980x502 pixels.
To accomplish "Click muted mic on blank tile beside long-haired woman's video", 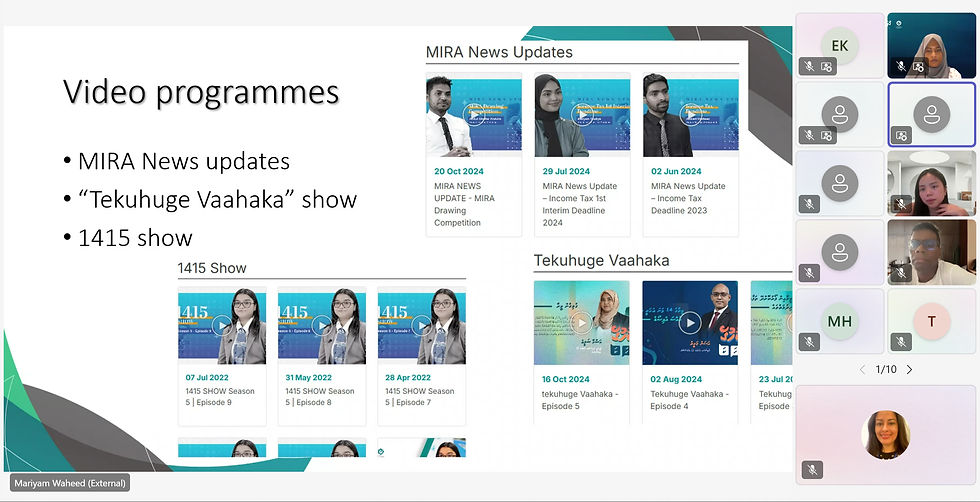I will (809, 204).
